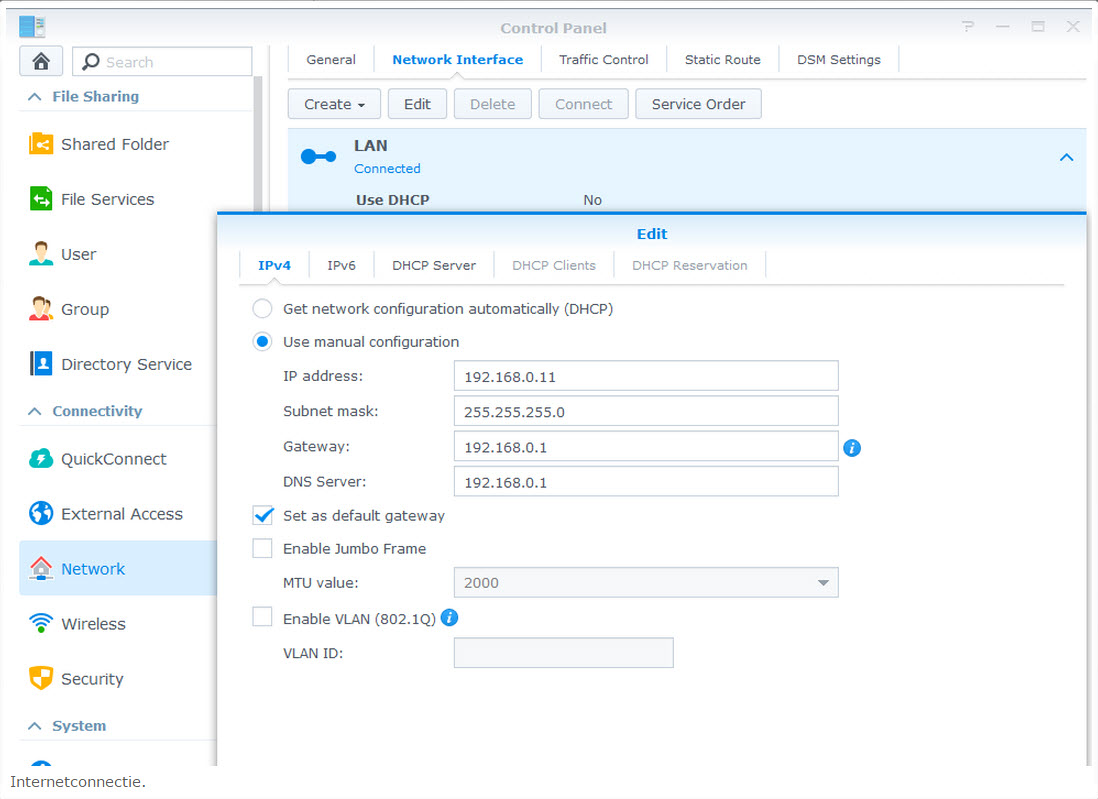This screenshot has width=1098, height=799.
Task: Click the Service Order button
Action: click(698, 104)
